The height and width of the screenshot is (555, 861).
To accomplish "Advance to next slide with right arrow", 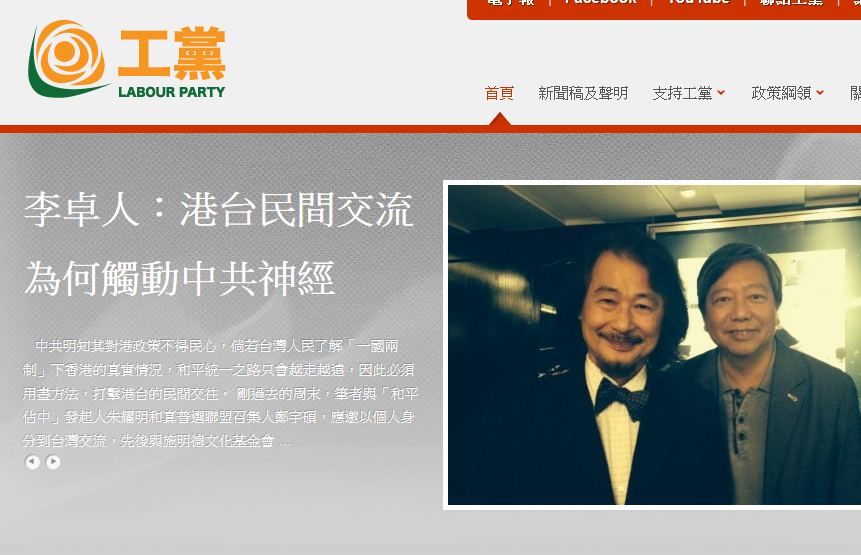I will pyautogui.click(x=53, y=462).
